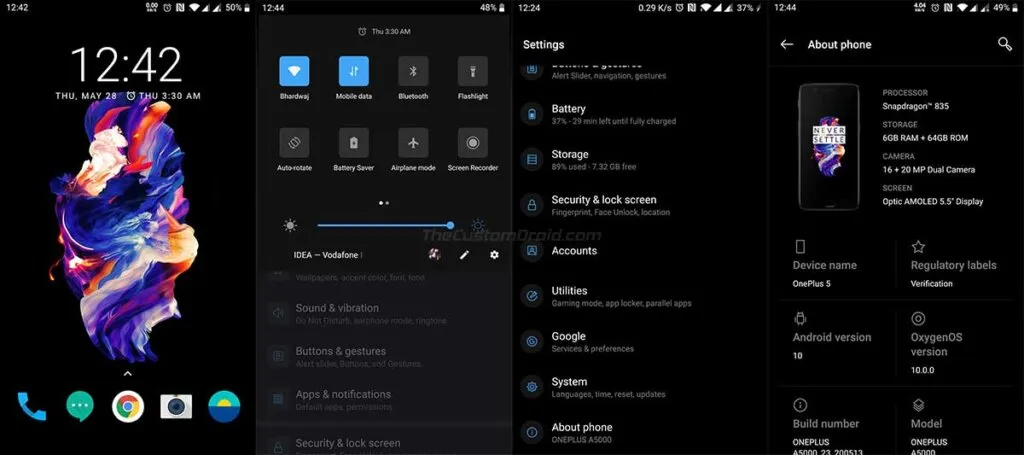
Task: Tap the System gear icon
Action: pyautogui.click(x=532, y=387)
